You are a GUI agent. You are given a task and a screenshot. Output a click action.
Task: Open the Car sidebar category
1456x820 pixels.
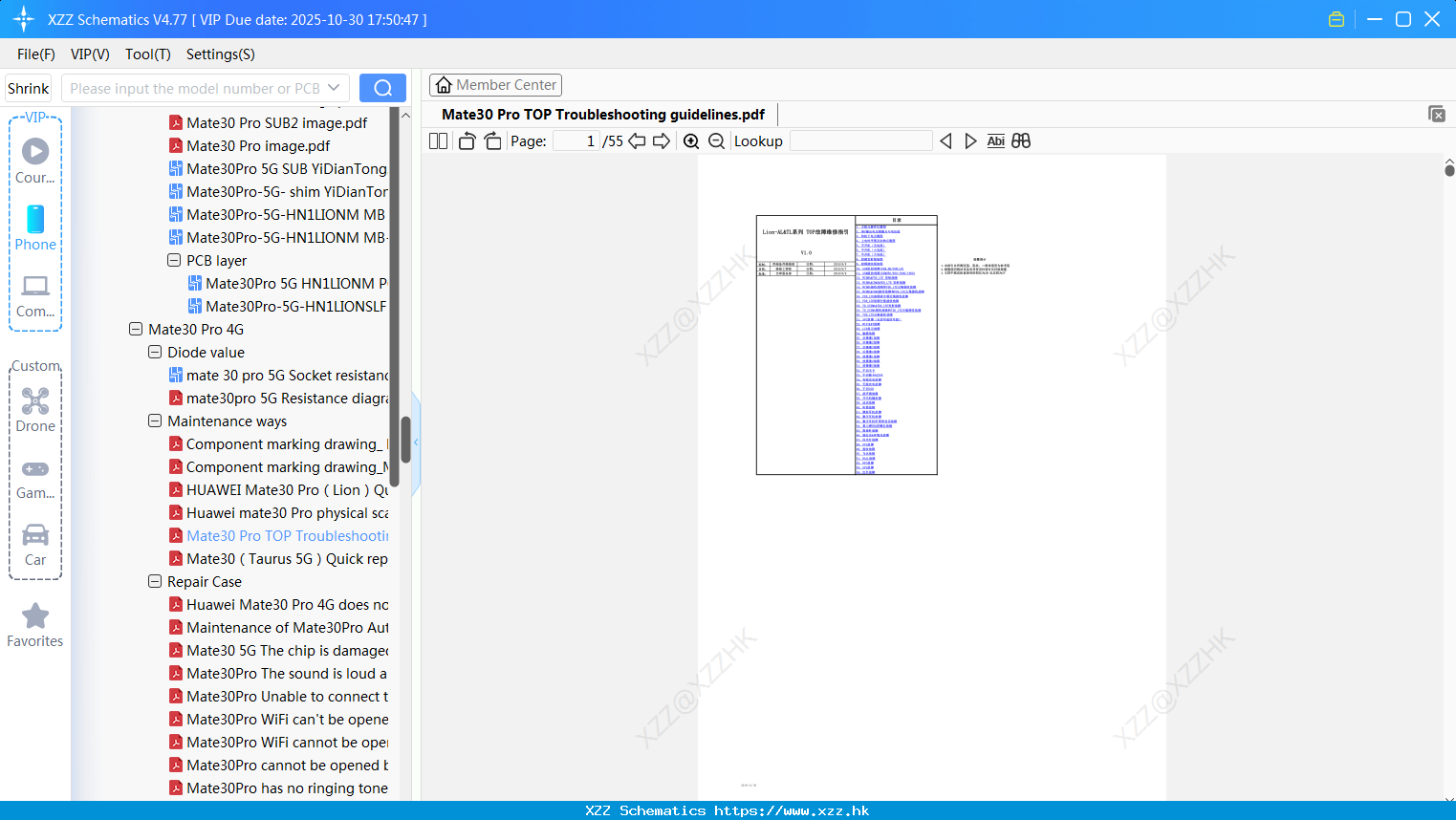click(x=35, y=545)
